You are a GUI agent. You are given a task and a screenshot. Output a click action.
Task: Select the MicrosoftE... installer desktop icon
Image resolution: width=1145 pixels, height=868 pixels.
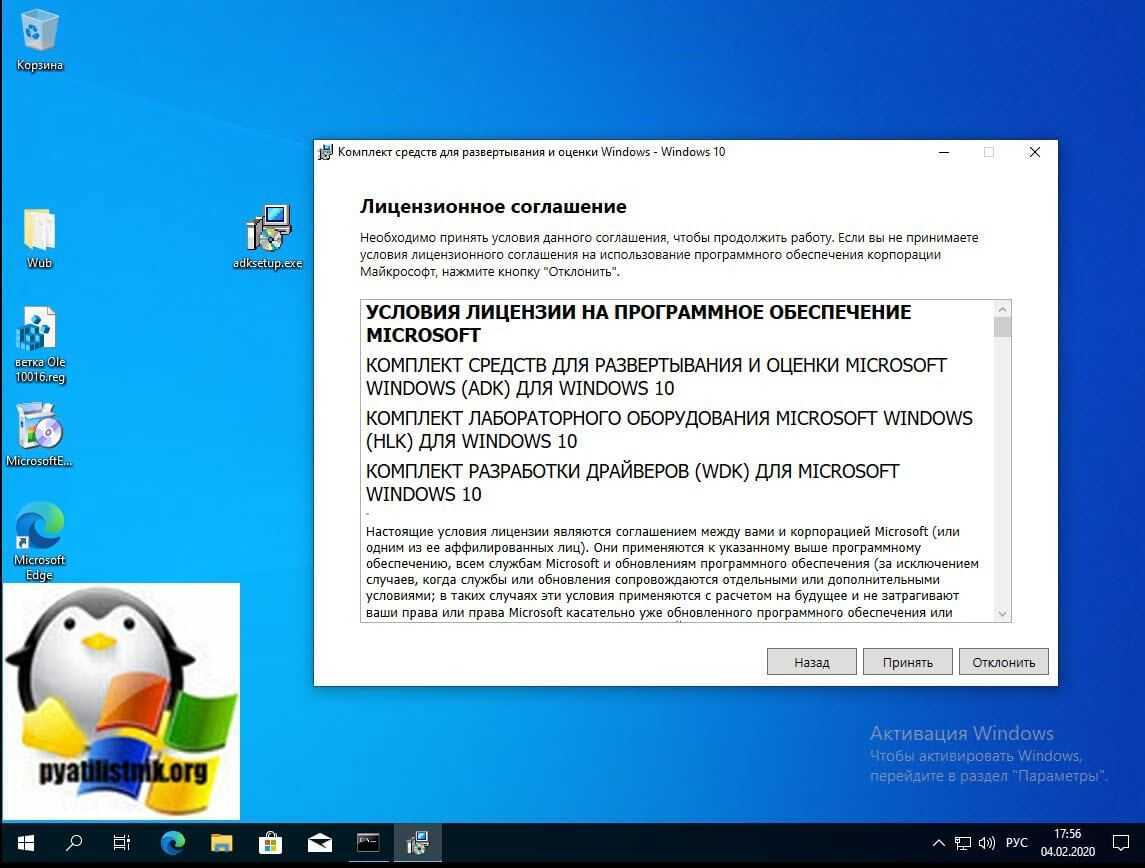(x=39, y=434)
